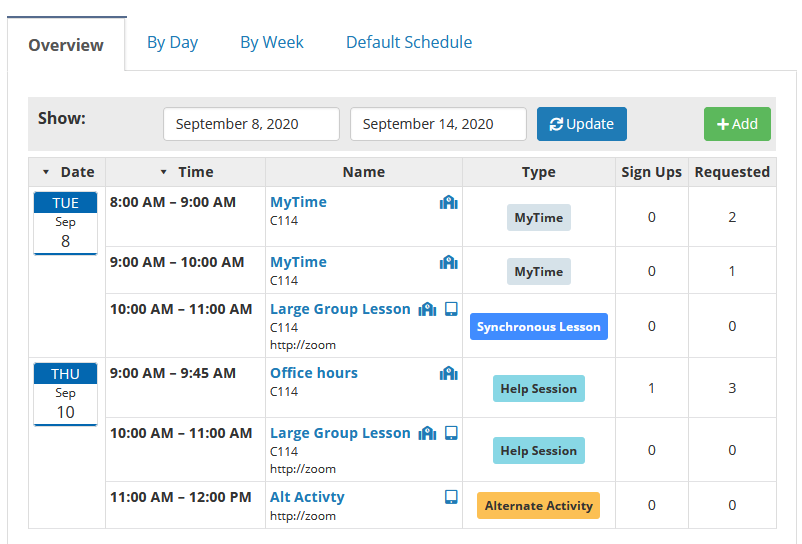Click the September 8, 2020 start date field
Image resolution: width=802 pixels, height=544 pixels.
point(251,124)
